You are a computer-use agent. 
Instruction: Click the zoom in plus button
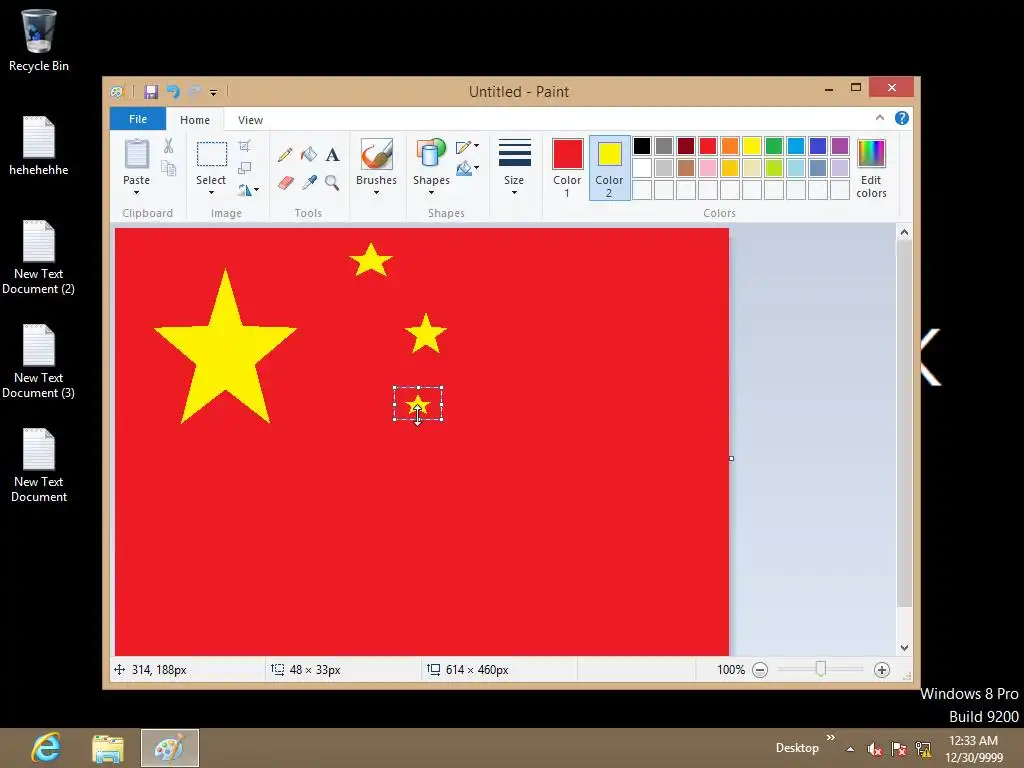882,670
